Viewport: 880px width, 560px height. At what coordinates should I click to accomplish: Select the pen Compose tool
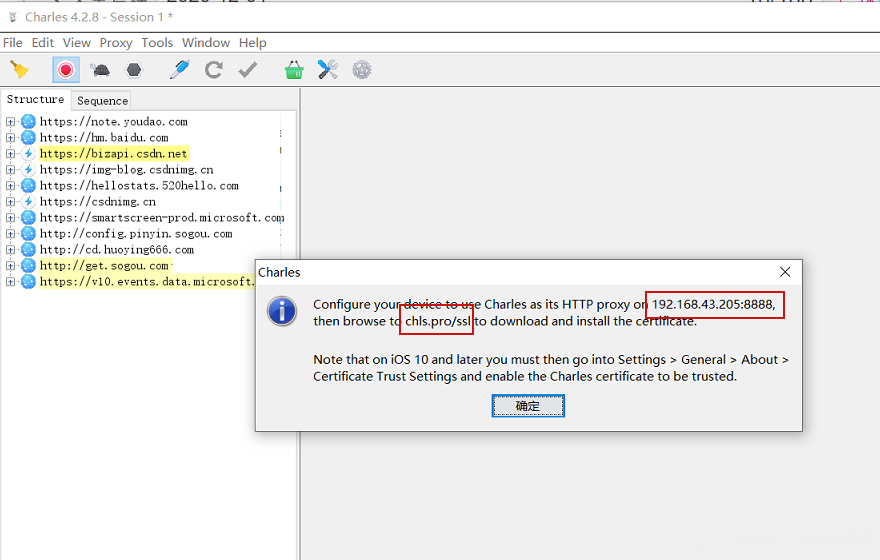tap(180, 70)
